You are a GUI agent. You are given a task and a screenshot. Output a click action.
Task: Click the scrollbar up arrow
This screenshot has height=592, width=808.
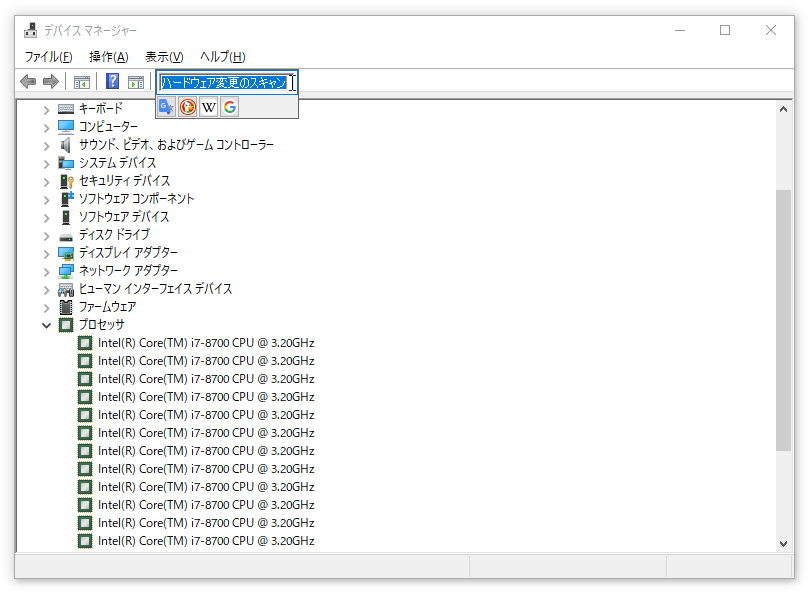pyautogui.click(x=783, y=109)
